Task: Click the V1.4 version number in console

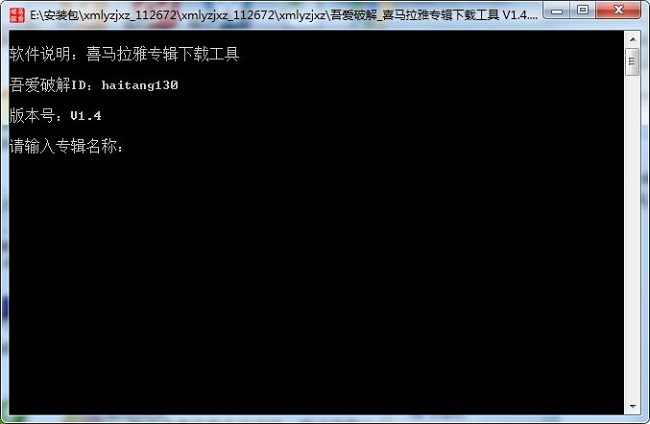Action: click(86, 116)
